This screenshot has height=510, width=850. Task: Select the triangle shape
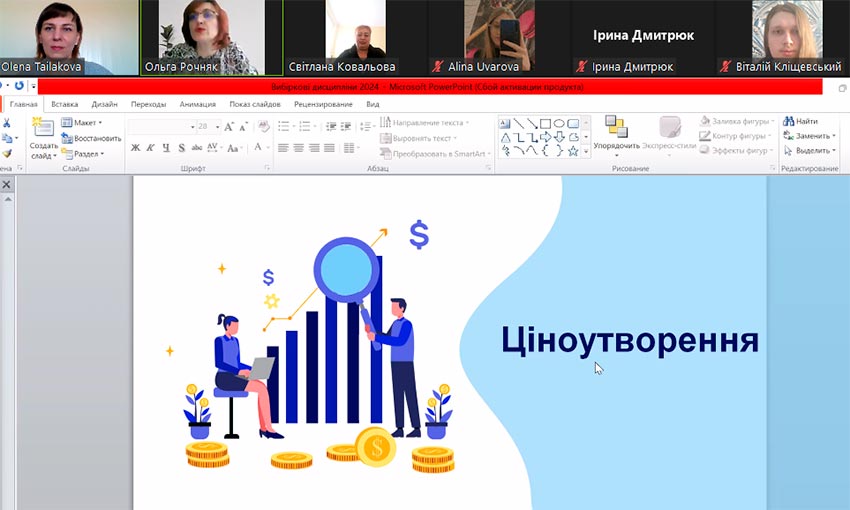[x=505, y=137]
